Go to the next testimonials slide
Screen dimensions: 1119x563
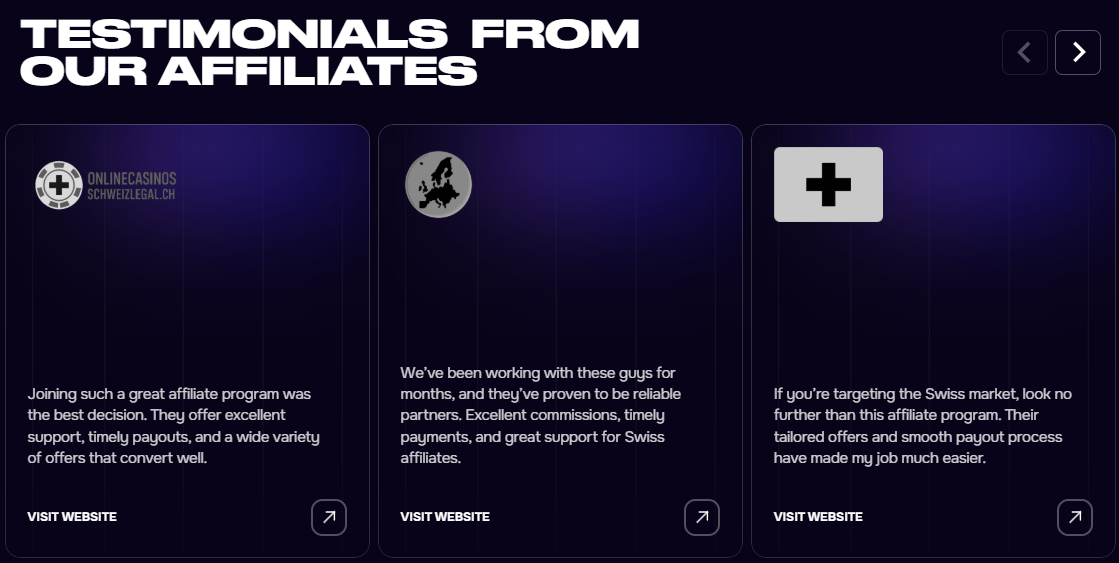point(1078,52)
